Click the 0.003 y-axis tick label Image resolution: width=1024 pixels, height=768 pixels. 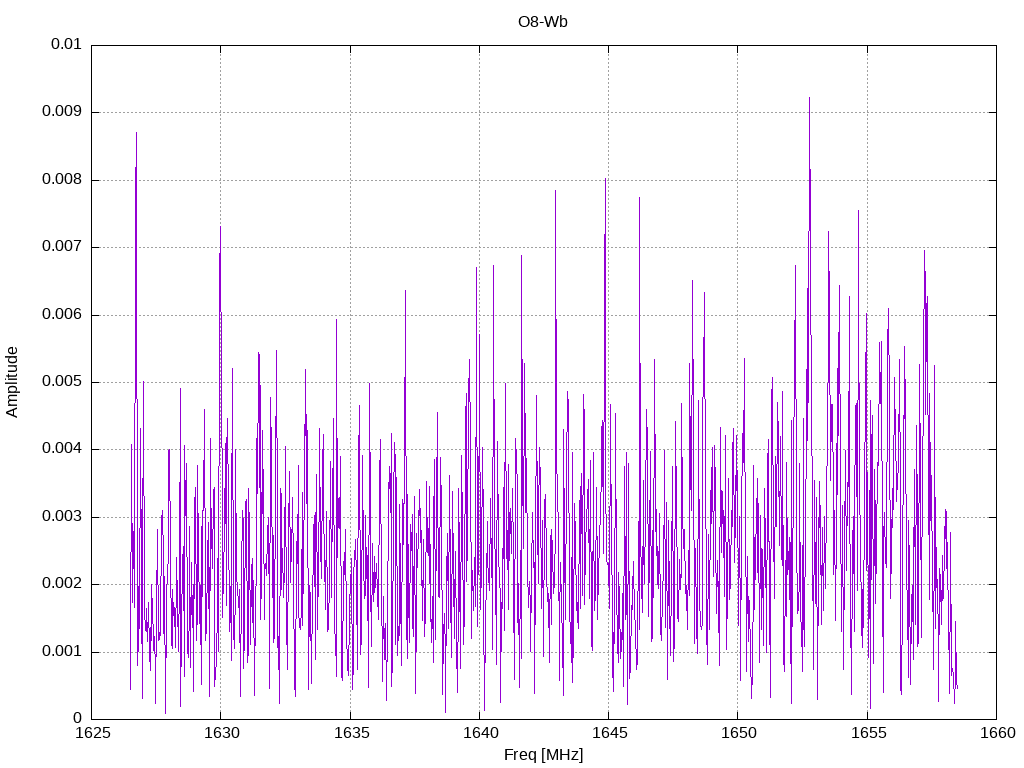coord(62,516)
